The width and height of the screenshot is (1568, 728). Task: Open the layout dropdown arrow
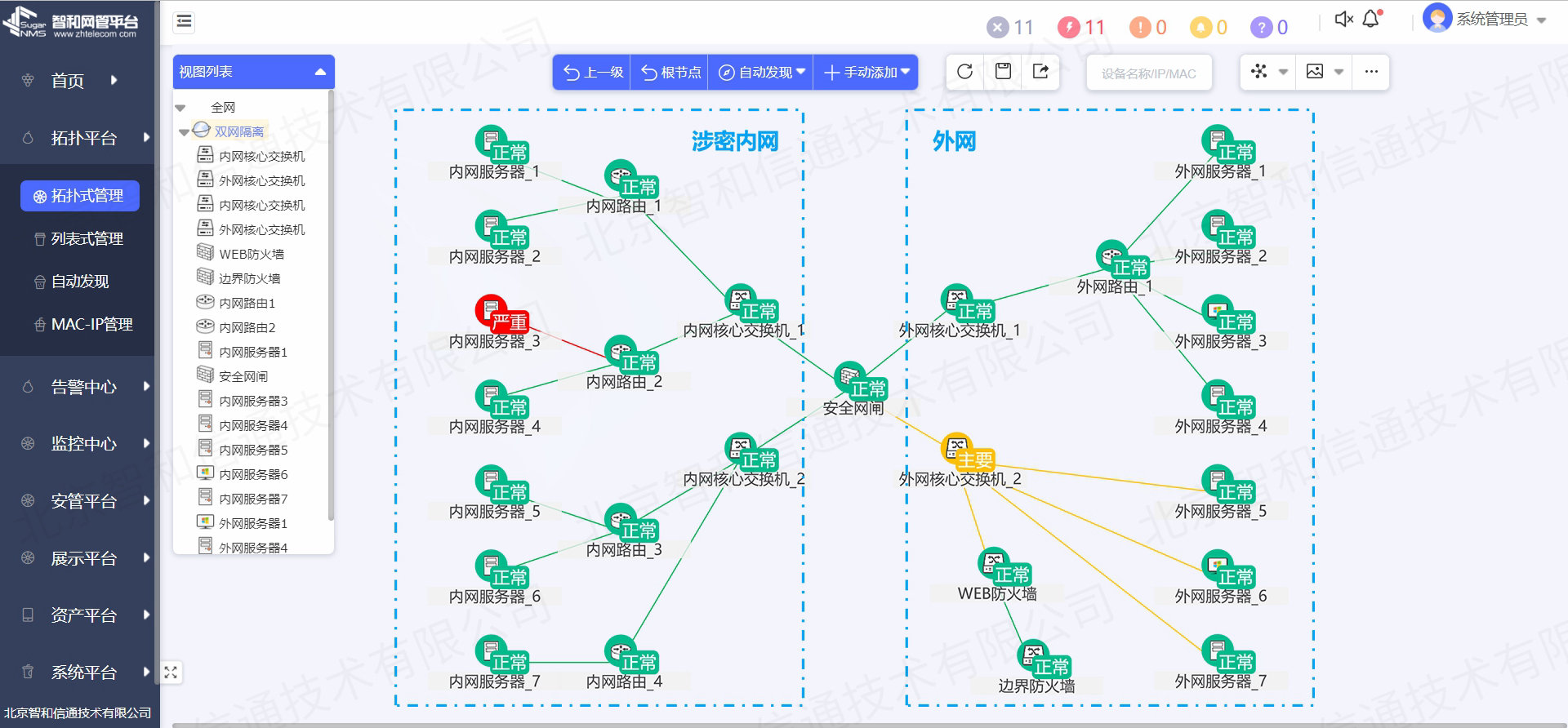click(x=1283, y=72)
